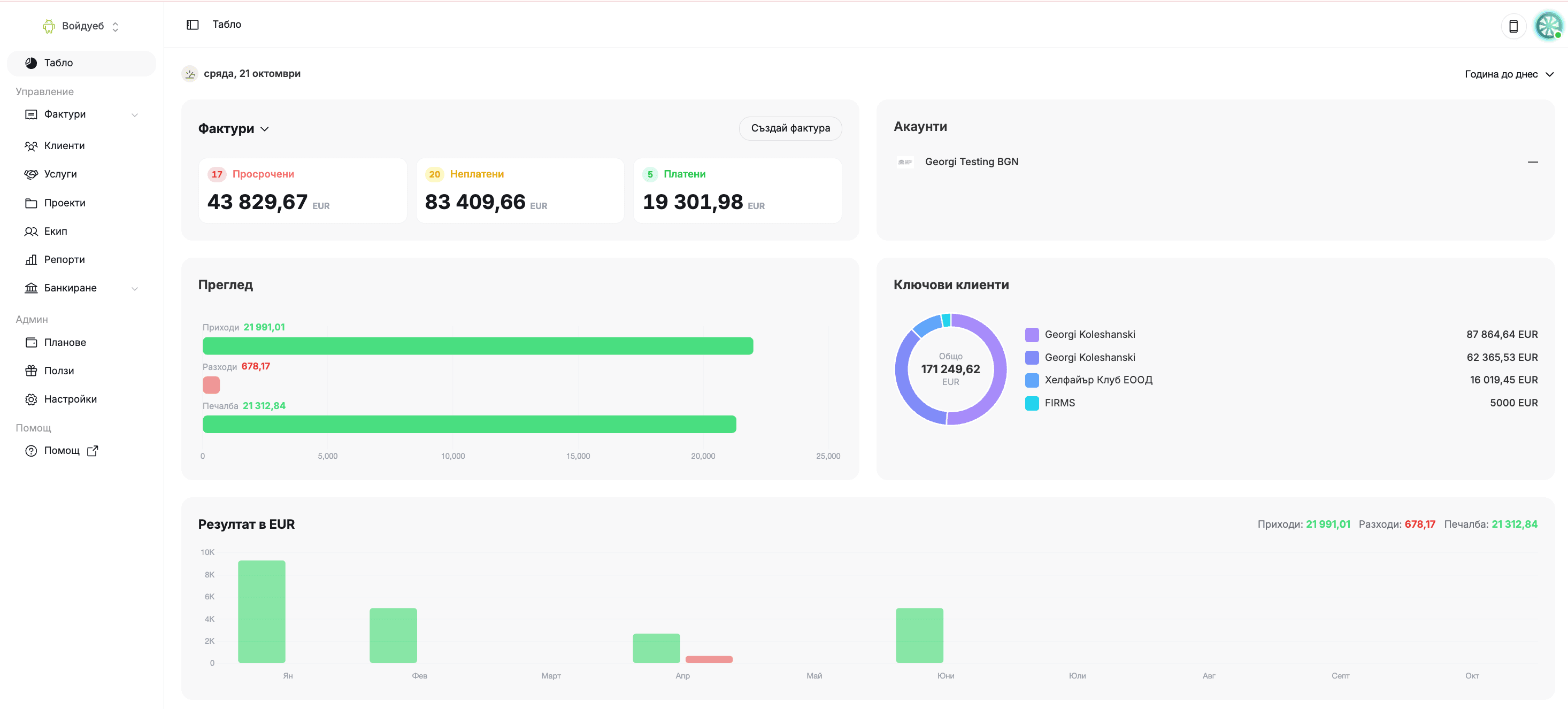Click the Фактури invoice icon in sidebar
Screen dimensions: 1568x709
click(x=31, y=114)
